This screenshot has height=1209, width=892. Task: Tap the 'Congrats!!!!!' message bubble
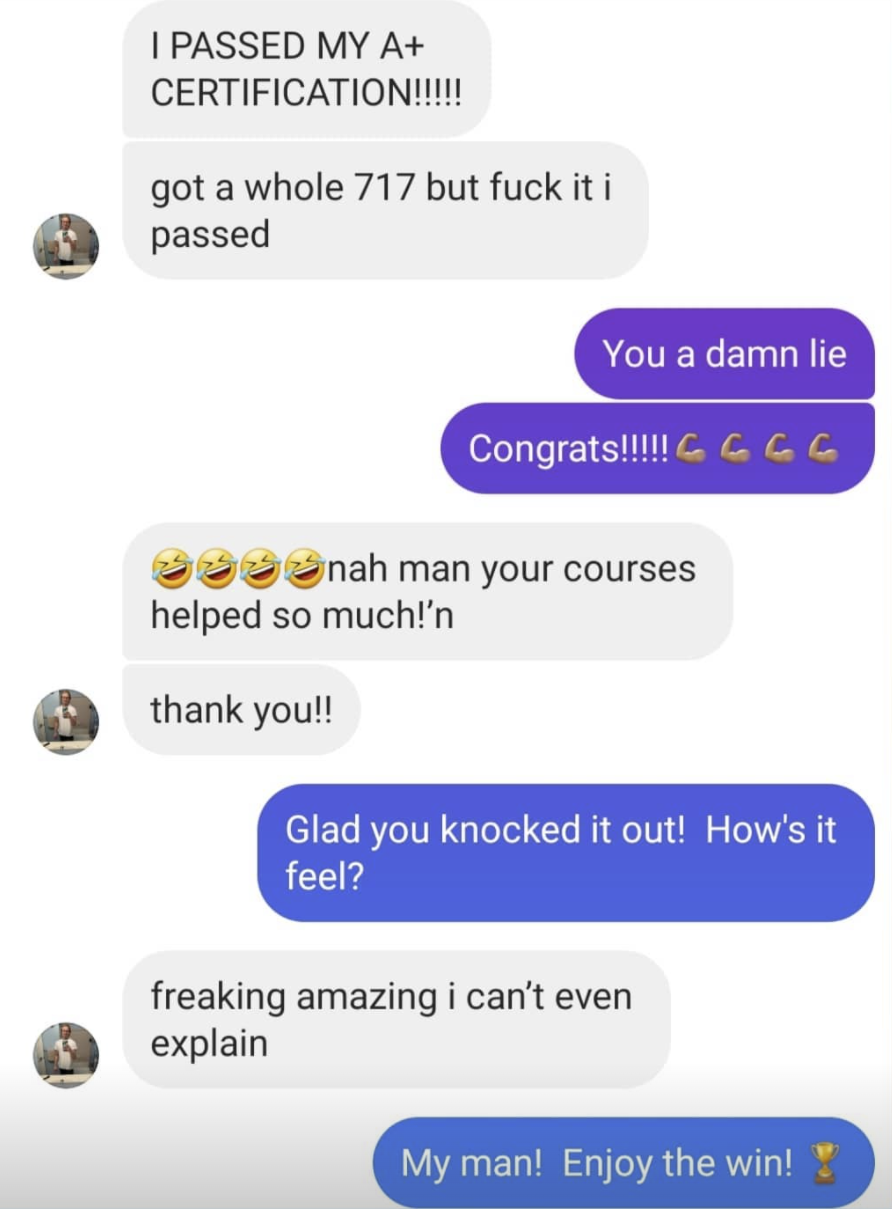pos(658,448)
